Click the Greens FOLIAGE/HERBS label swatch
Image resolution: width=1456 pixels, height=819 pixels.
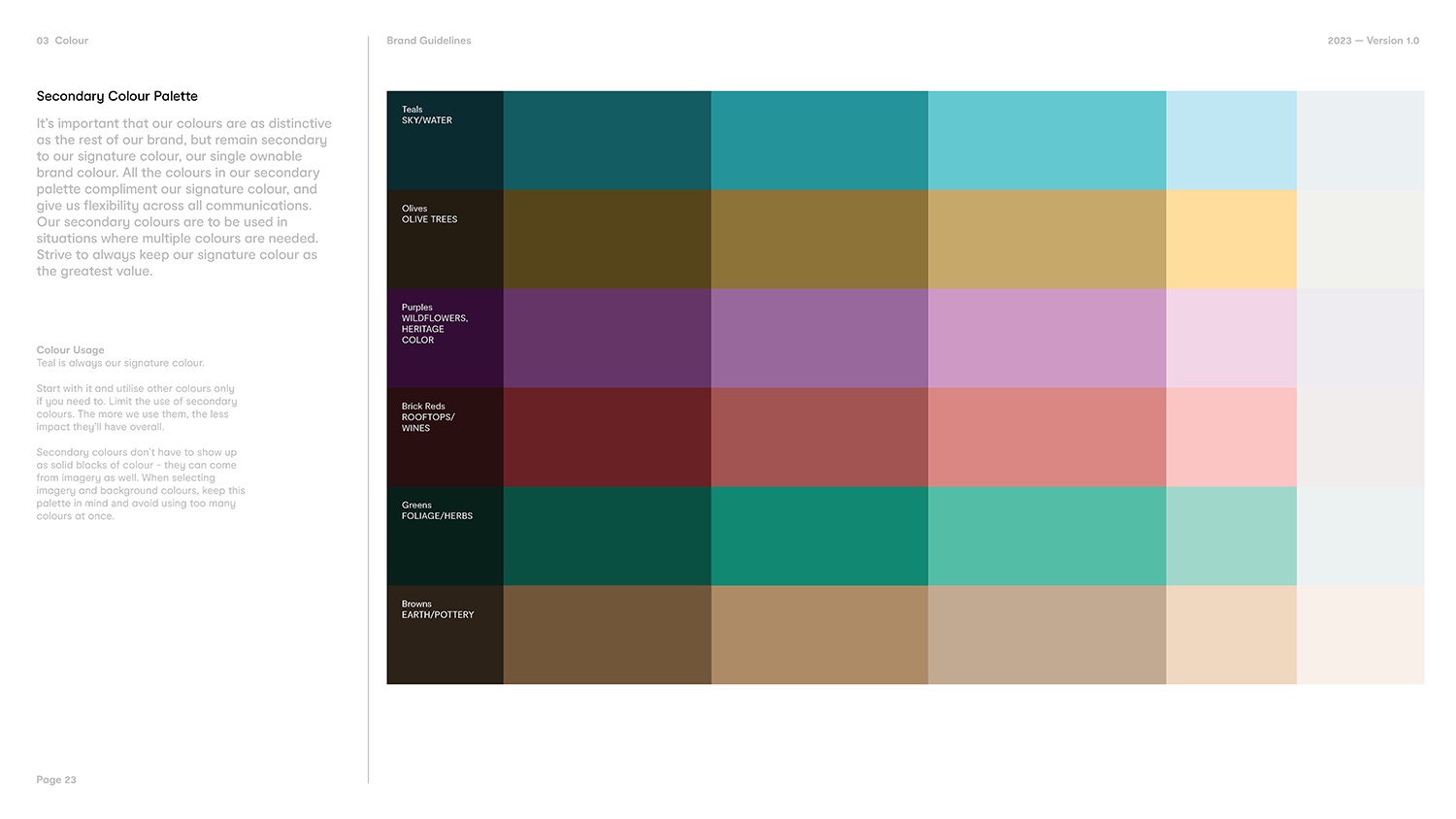click(x=445, y=536)
